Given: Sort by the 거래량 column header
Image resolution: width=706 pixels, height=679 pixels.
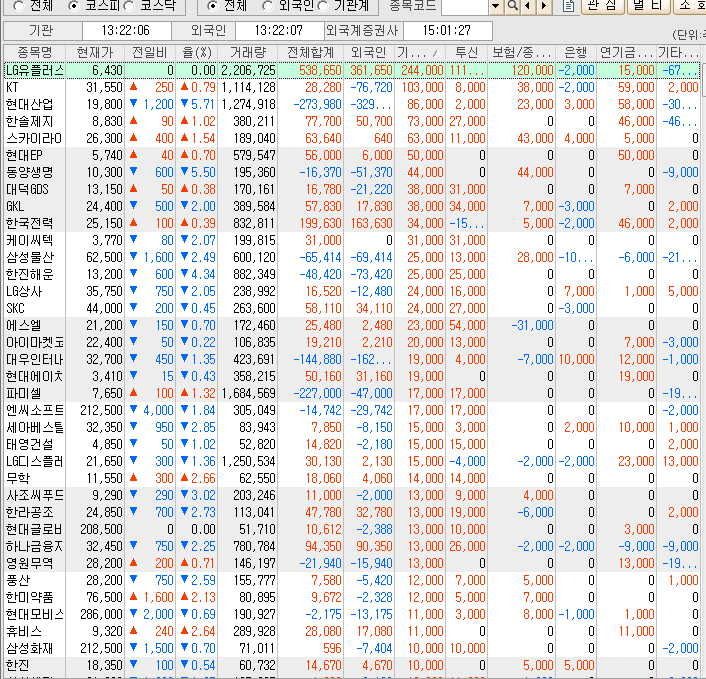Looking at the screenshot, I should [x=248, y=52].
